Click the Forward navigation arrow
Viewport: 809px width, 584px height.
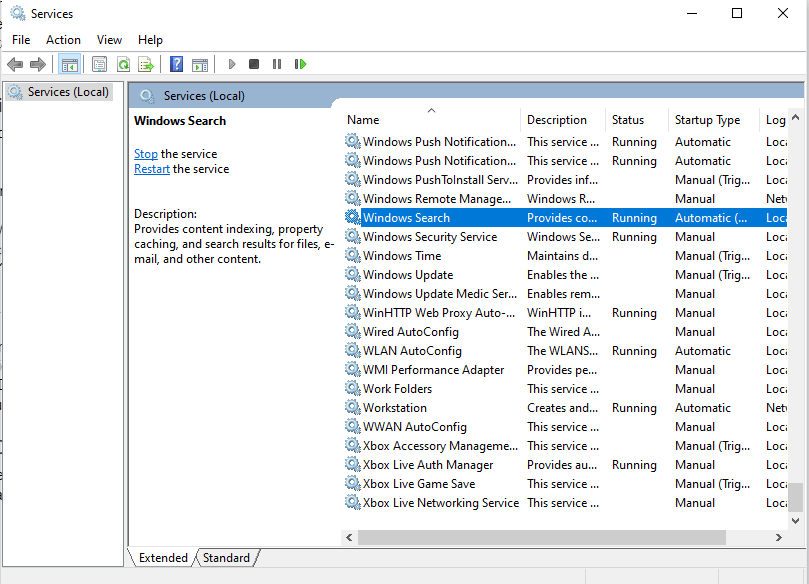click(x=38, y=64)
